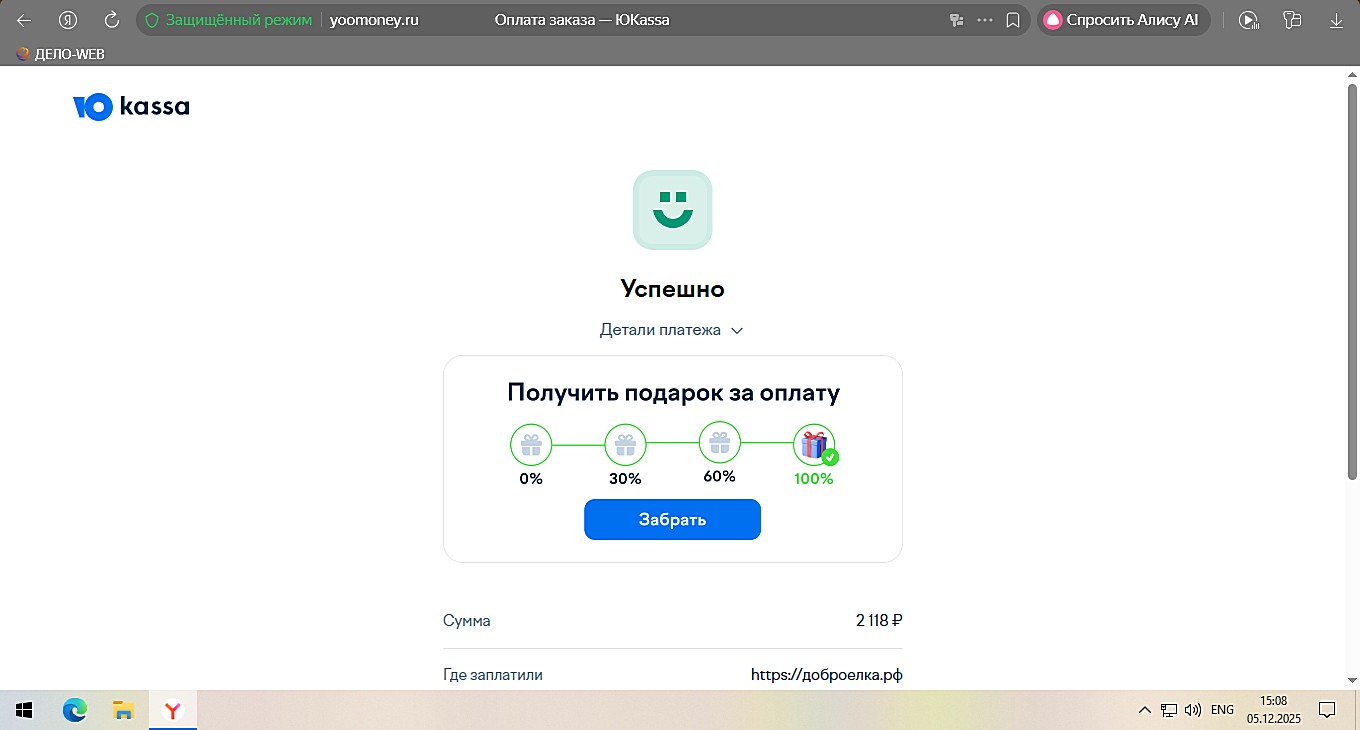Image resolution: width=1360 pixels, height=730 pixels.
Task: Show hidden system tray icons
Action: tap(1144, 710)
